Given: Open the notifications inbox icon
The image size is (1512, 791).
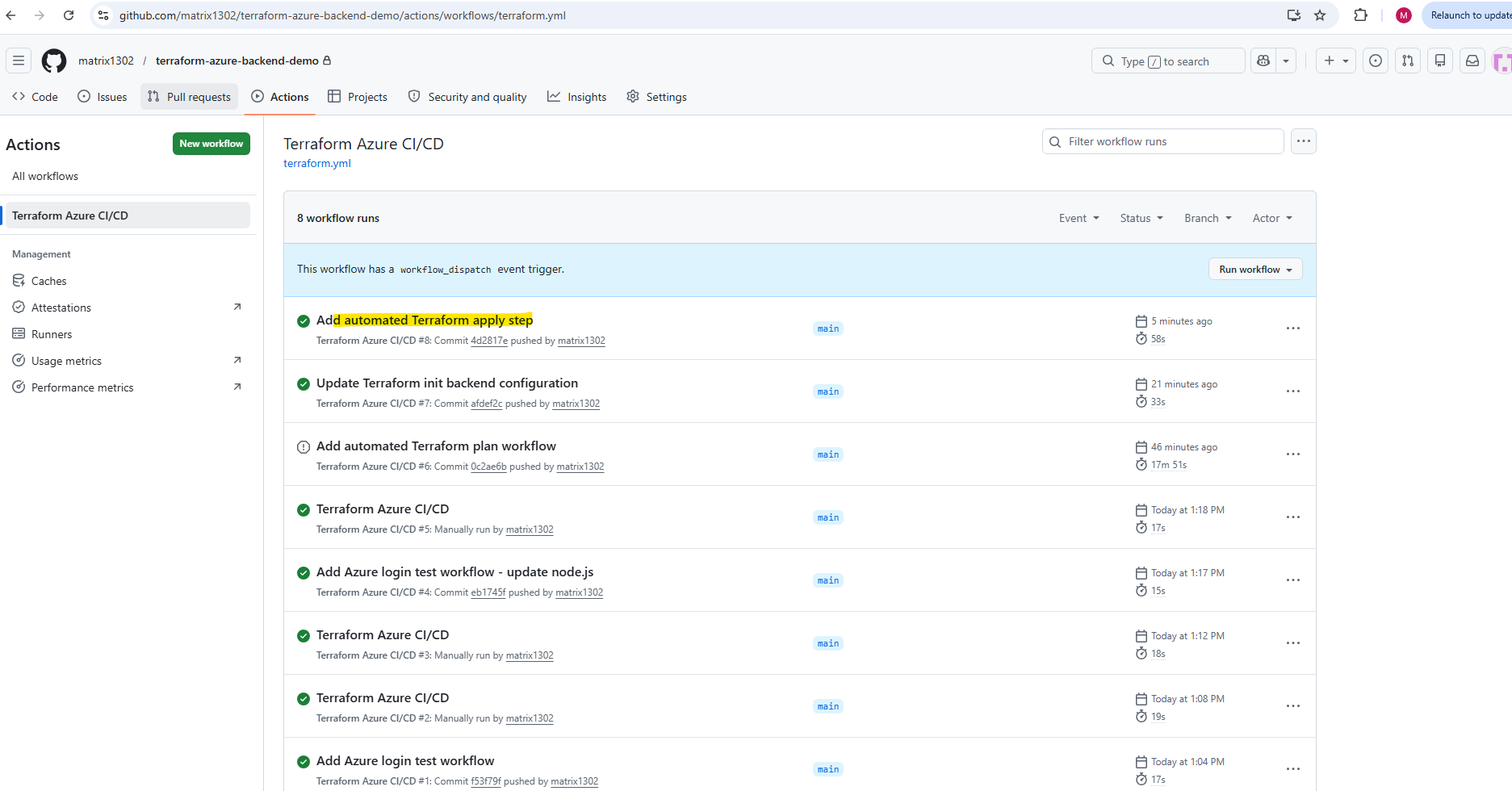Looking at the screenshot, I should (1472, 61).
